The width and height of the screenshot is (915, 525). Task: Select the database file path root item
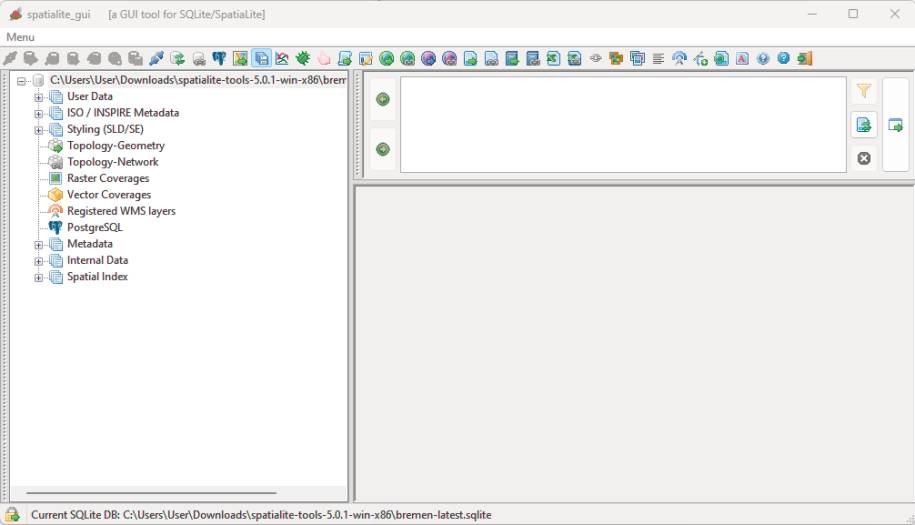click(198, 80)
